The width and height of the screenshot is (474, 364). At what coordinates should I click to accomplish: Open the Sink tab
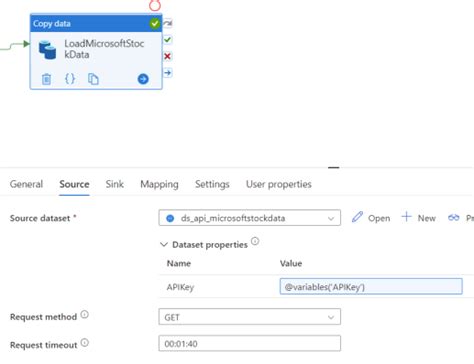point(115,184)
